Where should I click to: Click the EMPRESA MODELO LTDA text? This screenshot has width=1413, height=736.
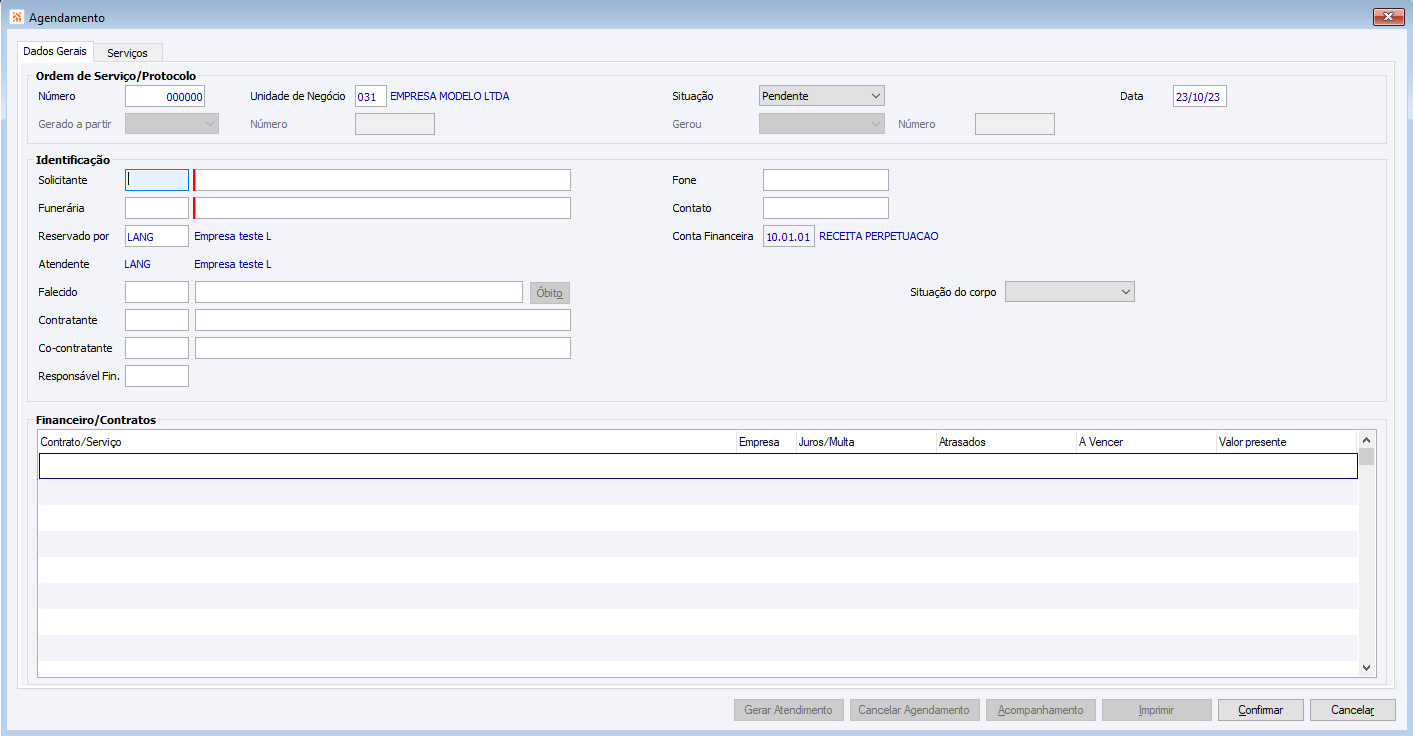(450, 97)
